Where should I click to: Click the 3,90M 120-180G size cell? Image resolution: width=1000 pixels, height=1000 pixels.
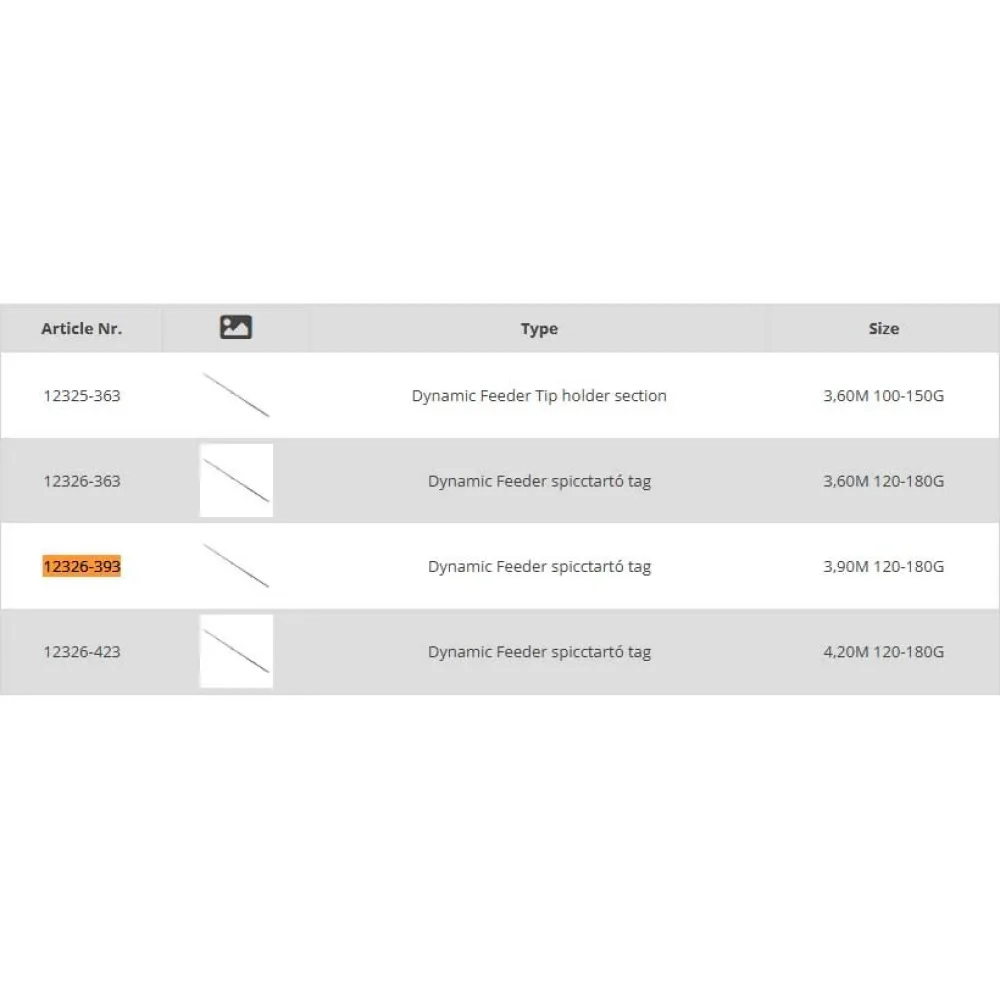[x=883, y=567]
